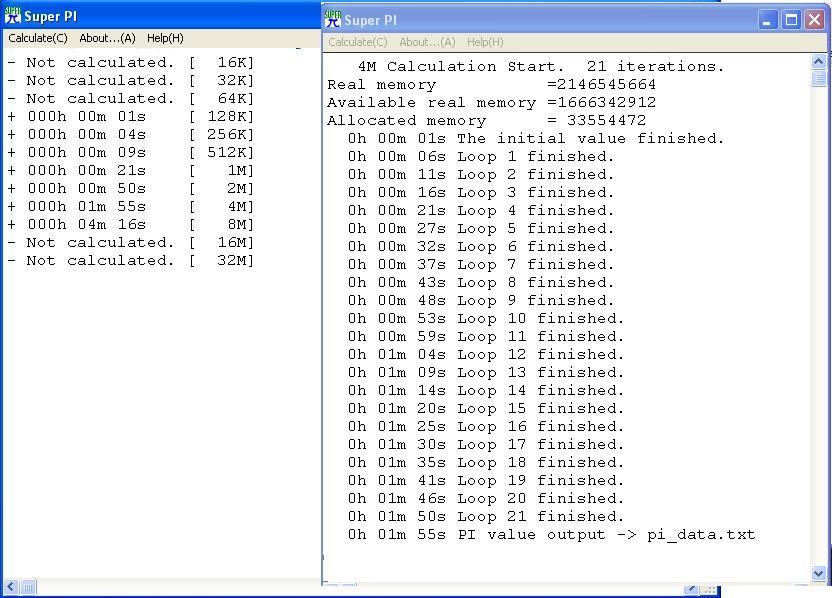Click Super PI icon in left title bar
Viewport: 840px width, 598px height.
[12, 16]
